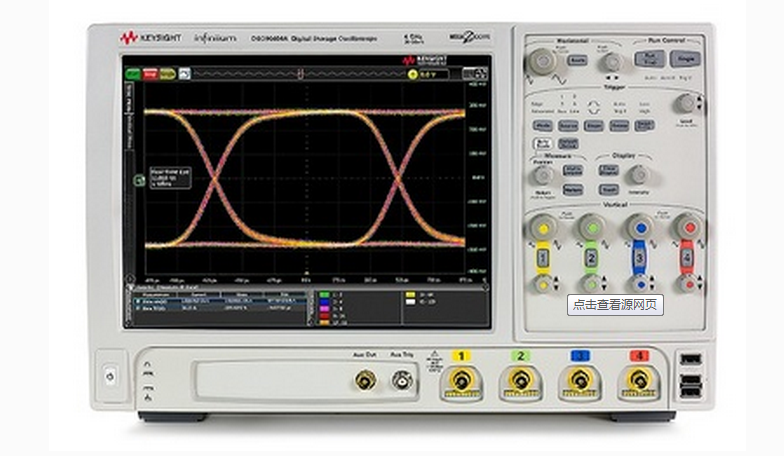Adjust the Trigger Level knob
Image resolution: width=784 pixels, height=456 pixels.
686,103
